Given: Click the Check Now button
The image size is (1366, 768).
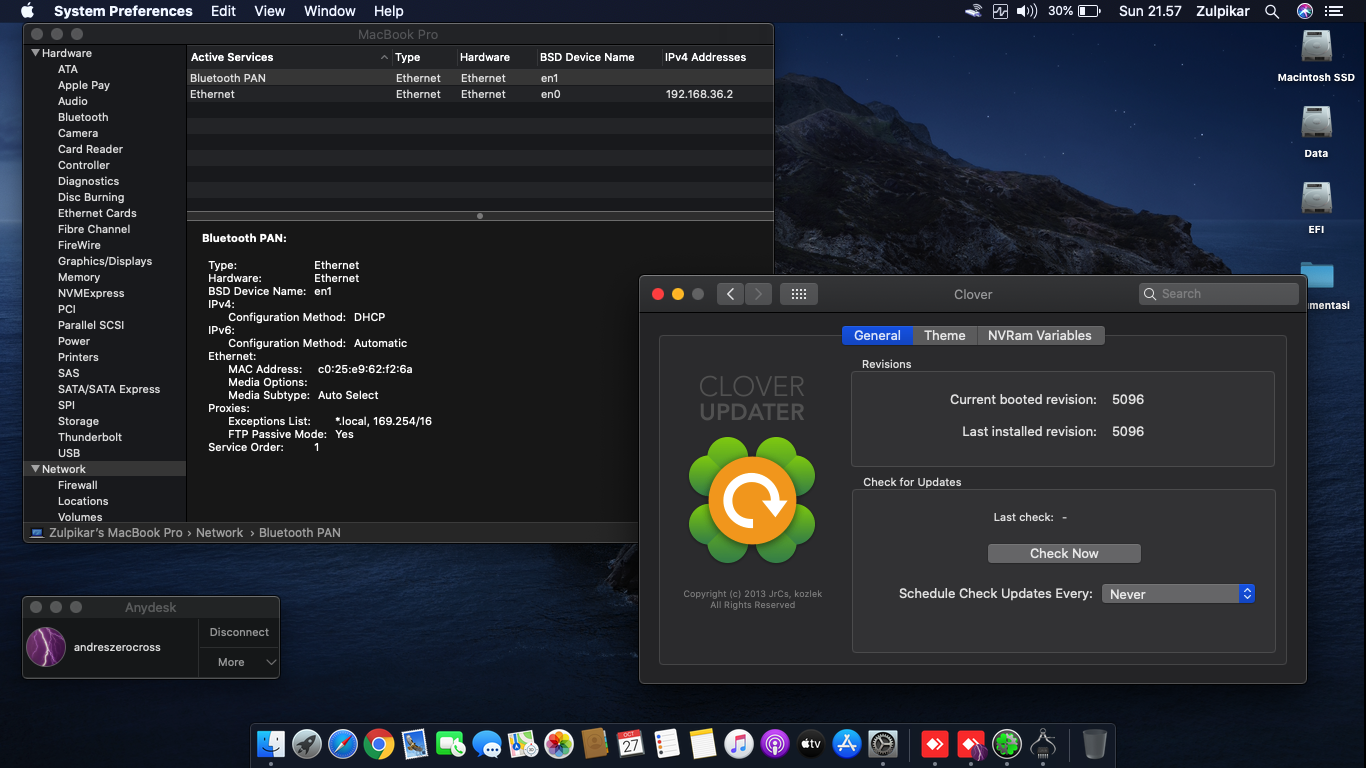Looking at the screenshot, I should tap(1064, 554).
